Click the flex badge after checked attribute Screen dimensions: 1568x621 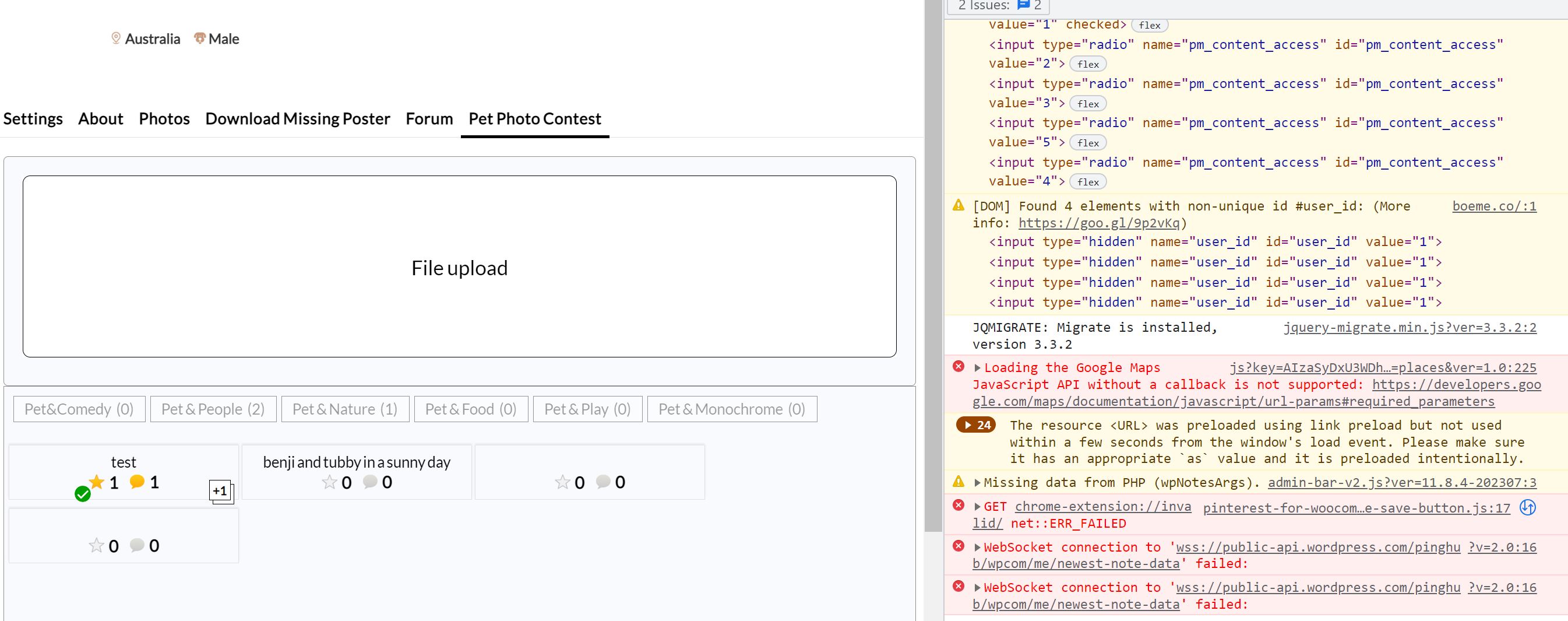pos(1149,25)
